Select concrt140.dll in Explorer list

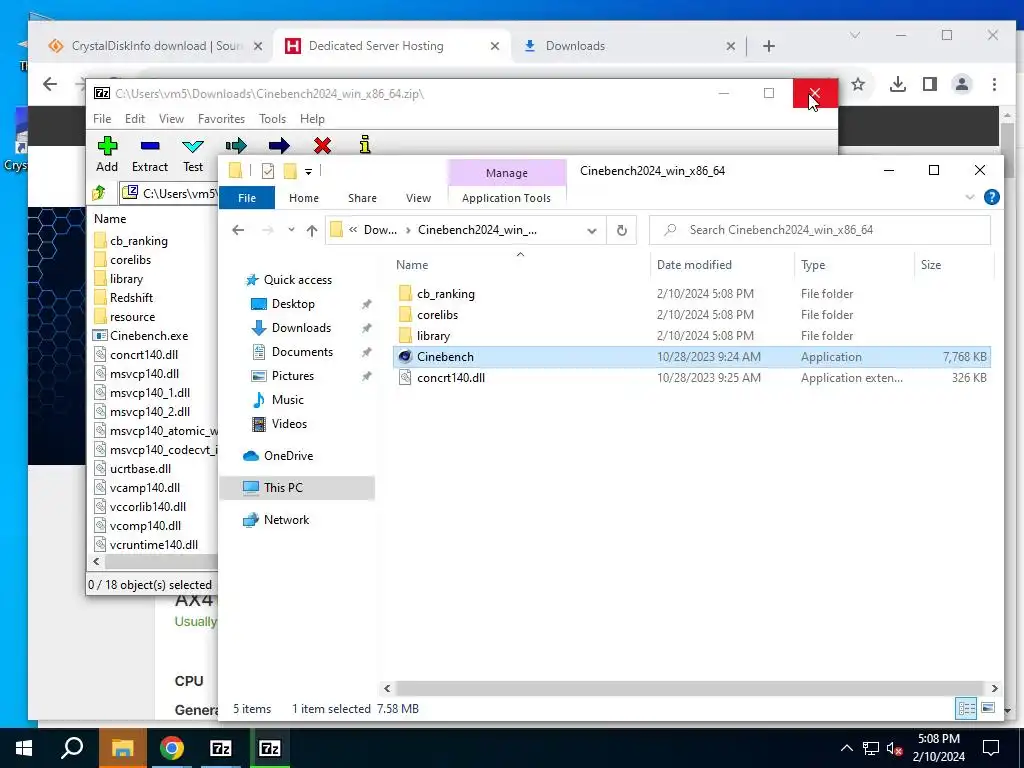pos(451,377)
